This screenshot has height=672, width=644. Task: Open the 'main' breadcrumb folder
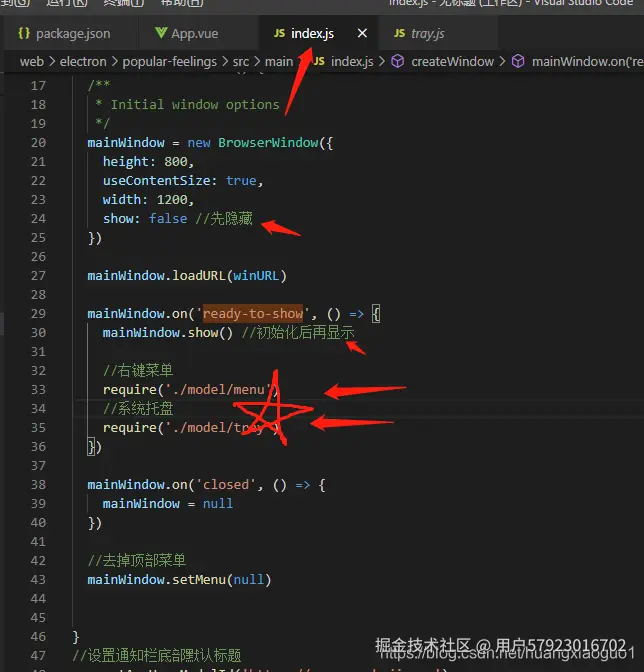[279, 62]
